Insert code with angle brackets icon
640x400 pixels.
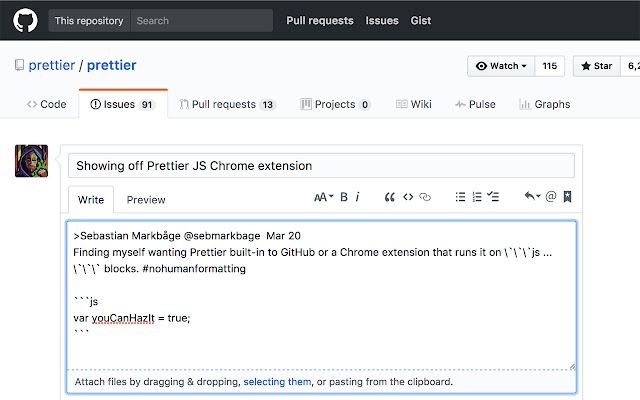pyautogui.click(x=408, y=197)
